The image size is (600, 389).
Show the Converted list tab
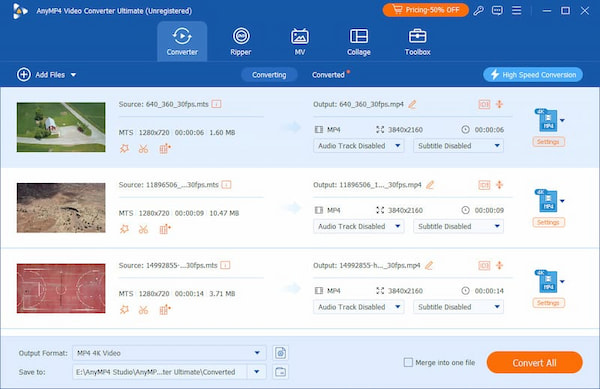328,75
